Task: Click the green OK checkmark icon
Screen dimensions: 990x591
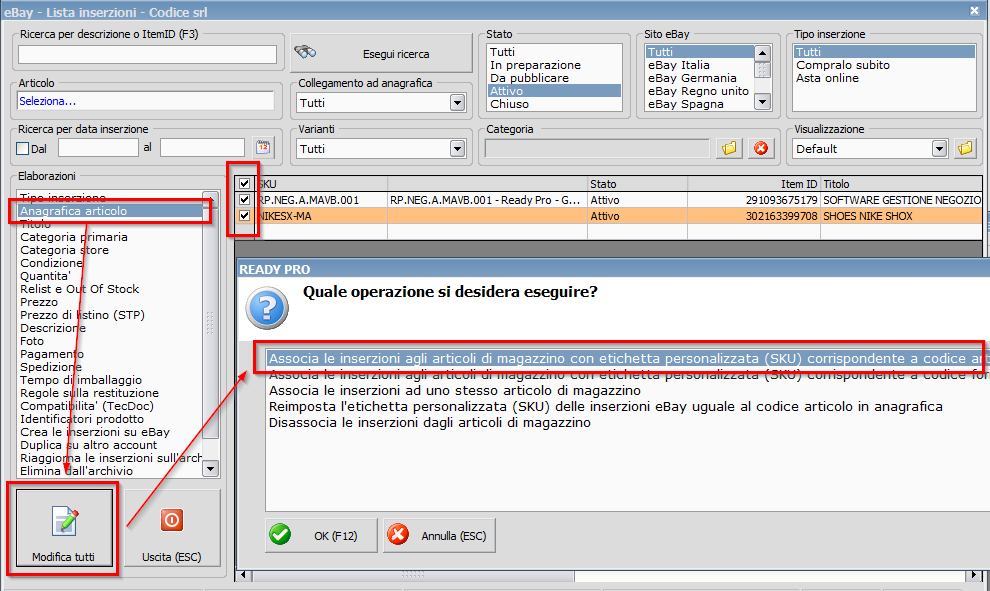Action: click(x=280, y=535)
